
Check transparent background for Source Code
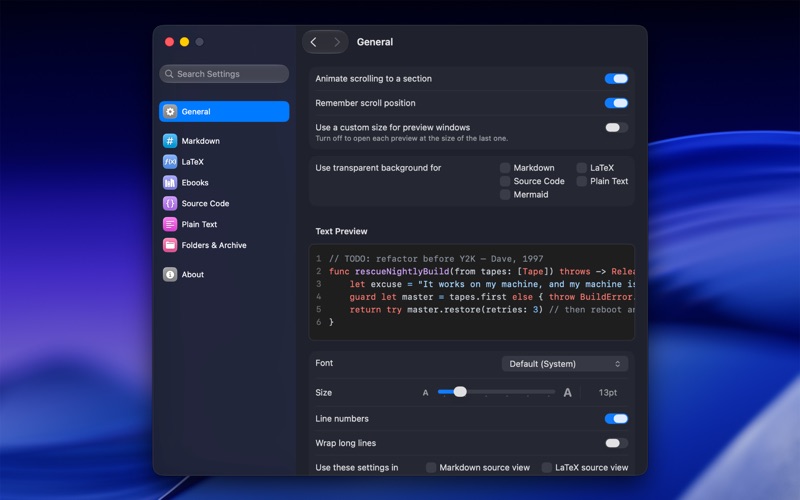[x=505, y=181]
